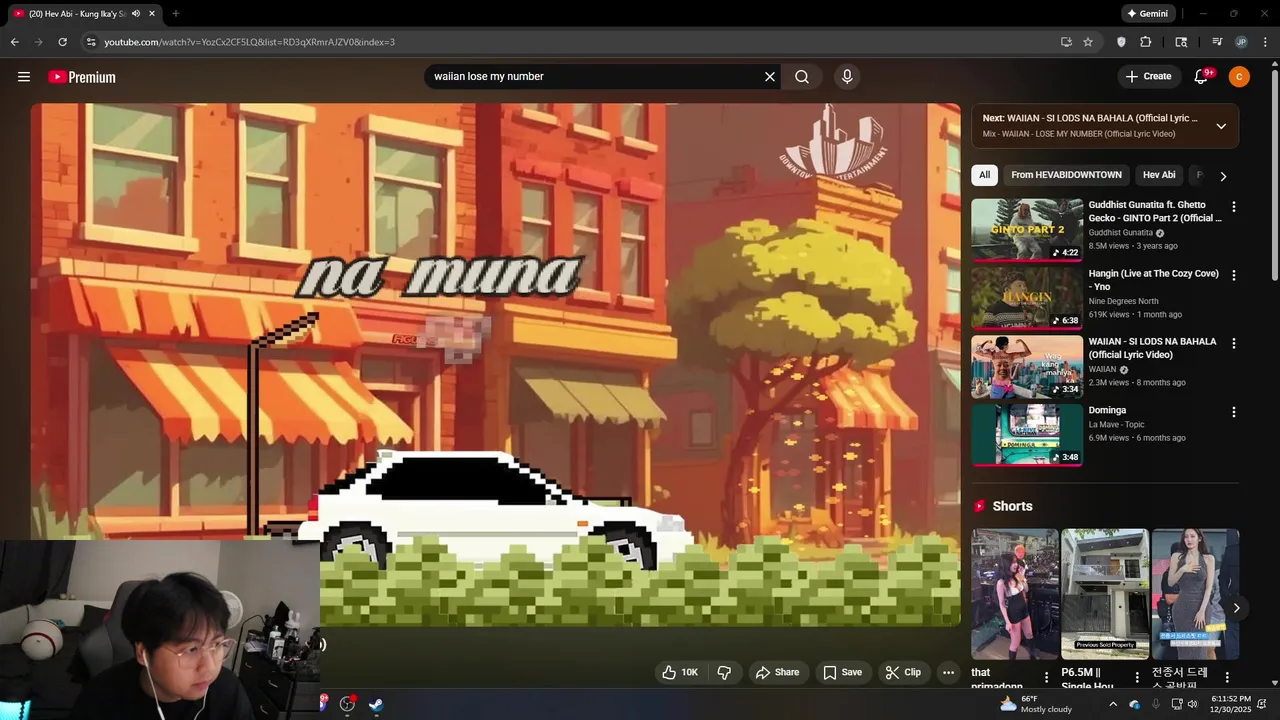The height and width of the screenshot is (720, 1280).
Task: Open Steam from the taskbar
Action: [x=375, y=704]
